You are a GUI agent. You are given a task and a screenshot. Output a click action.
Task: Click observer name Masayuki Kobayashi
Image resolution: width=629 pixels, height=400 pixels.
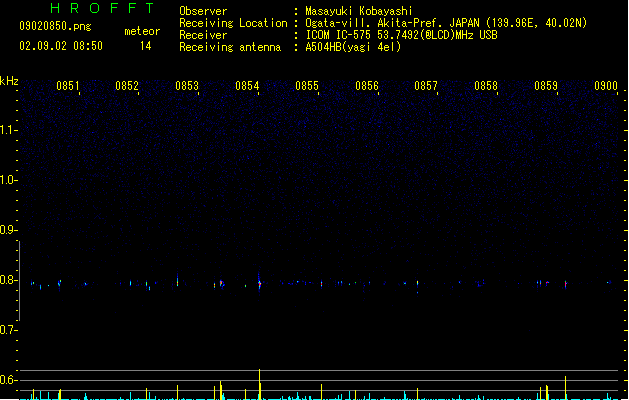tap(359, 11)
